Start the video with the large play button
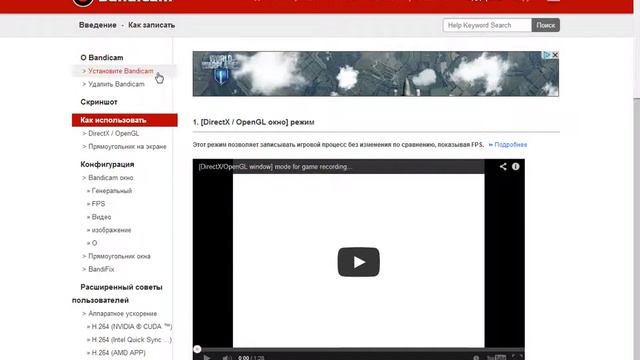This screenshot has width=640, height=360. 358,262
